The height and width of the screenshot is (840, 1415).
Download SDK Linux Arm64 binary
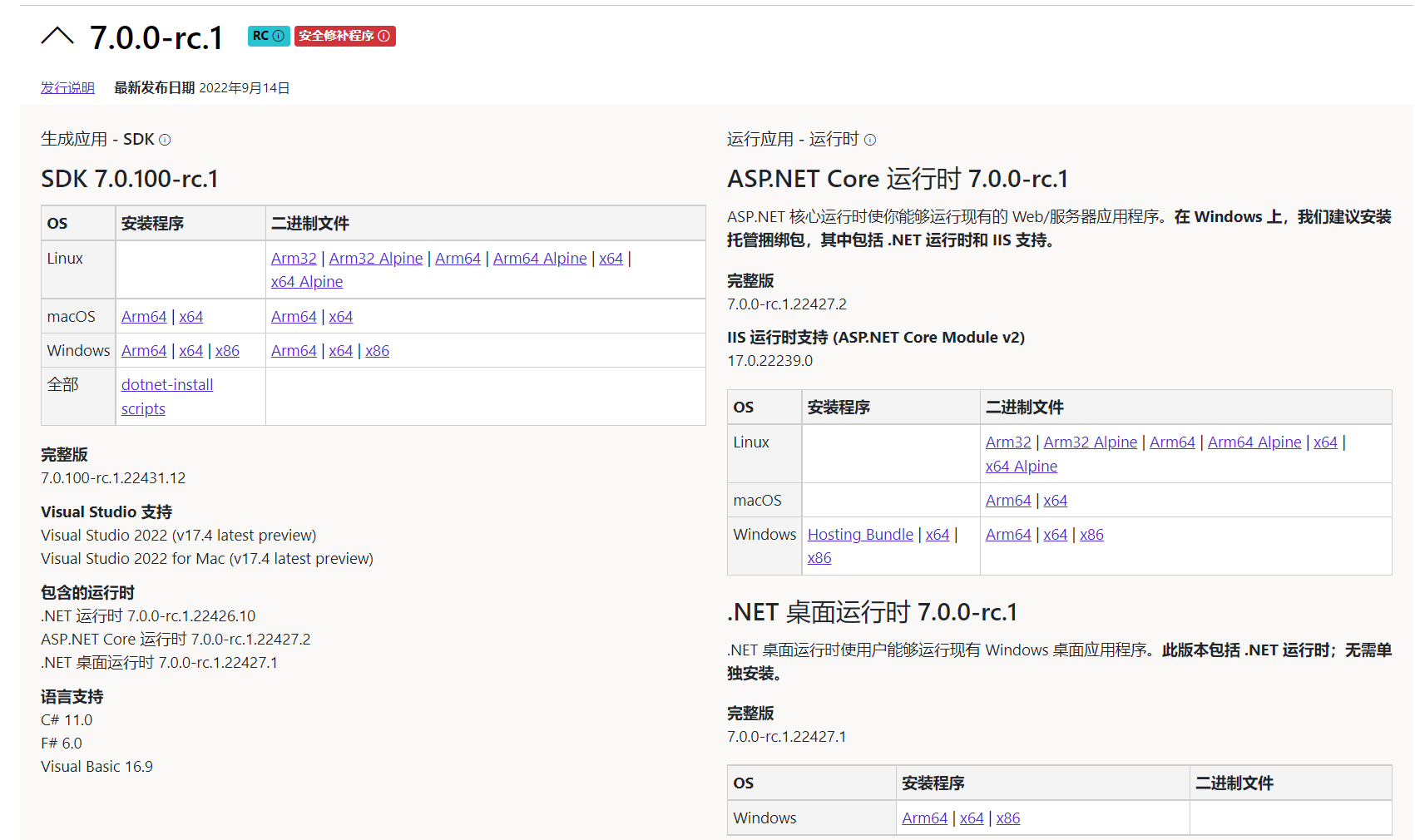tap(458, 258)
